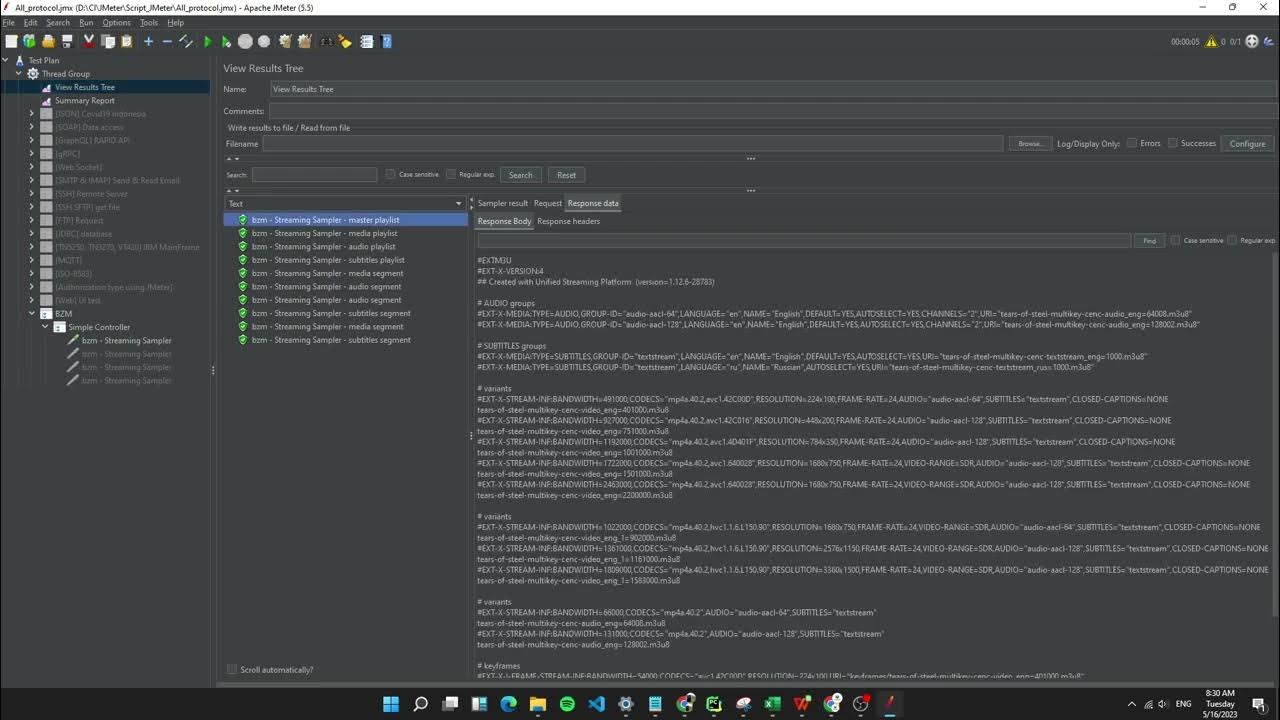
Task: Click the Clear results toolbar icon
Action: (285, 42)
